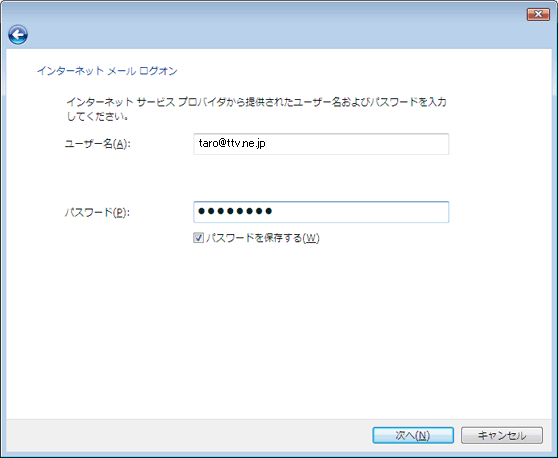Screen dimensions: 558x458
Task: Focus the ユーザー名 input field
Action: 321,144
